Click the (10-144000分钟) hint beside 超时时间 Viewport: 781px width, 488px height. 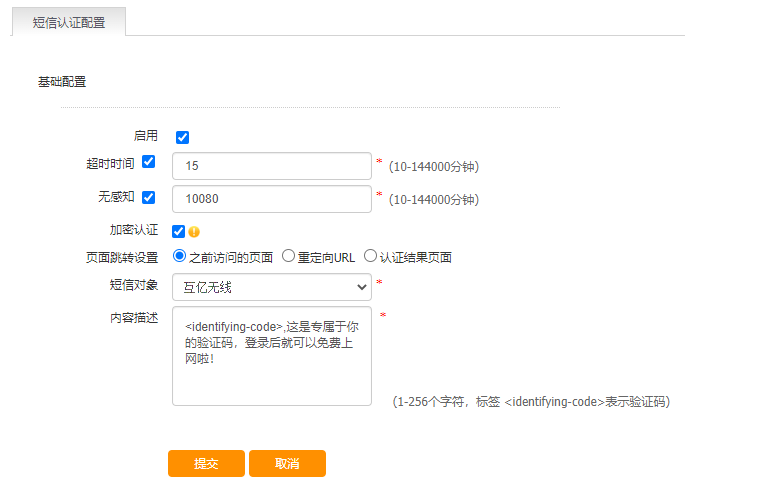434,166
